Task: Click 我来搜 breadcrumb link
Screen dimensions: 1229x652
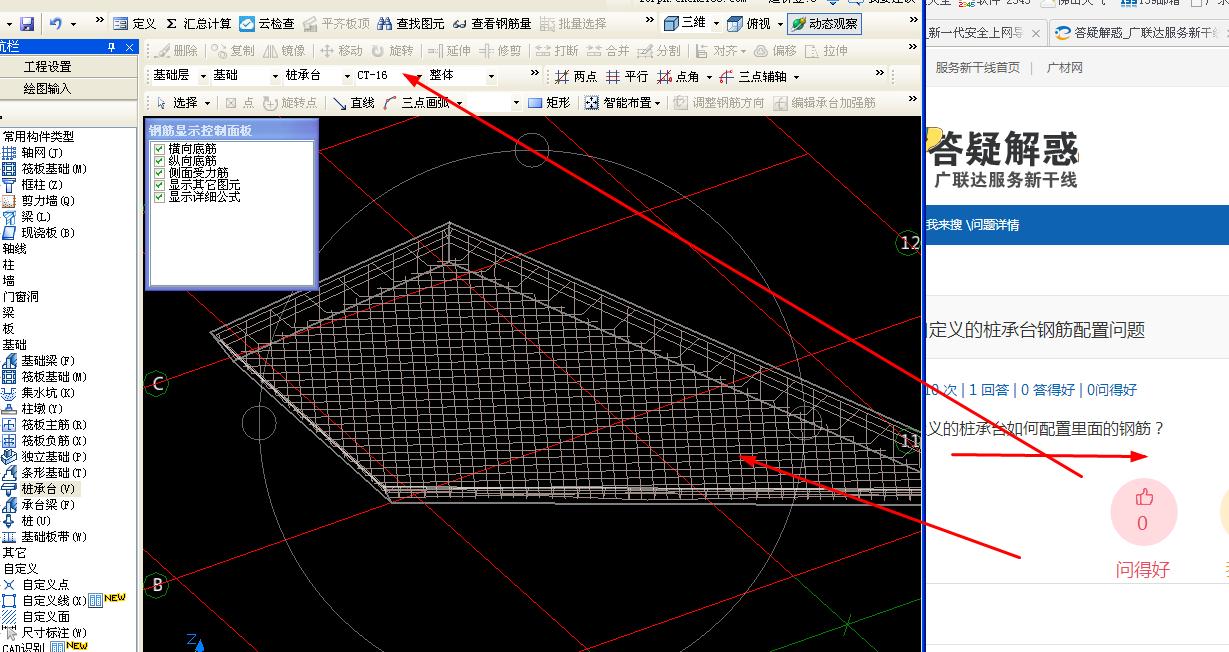Action: click(x=944, y=225)
